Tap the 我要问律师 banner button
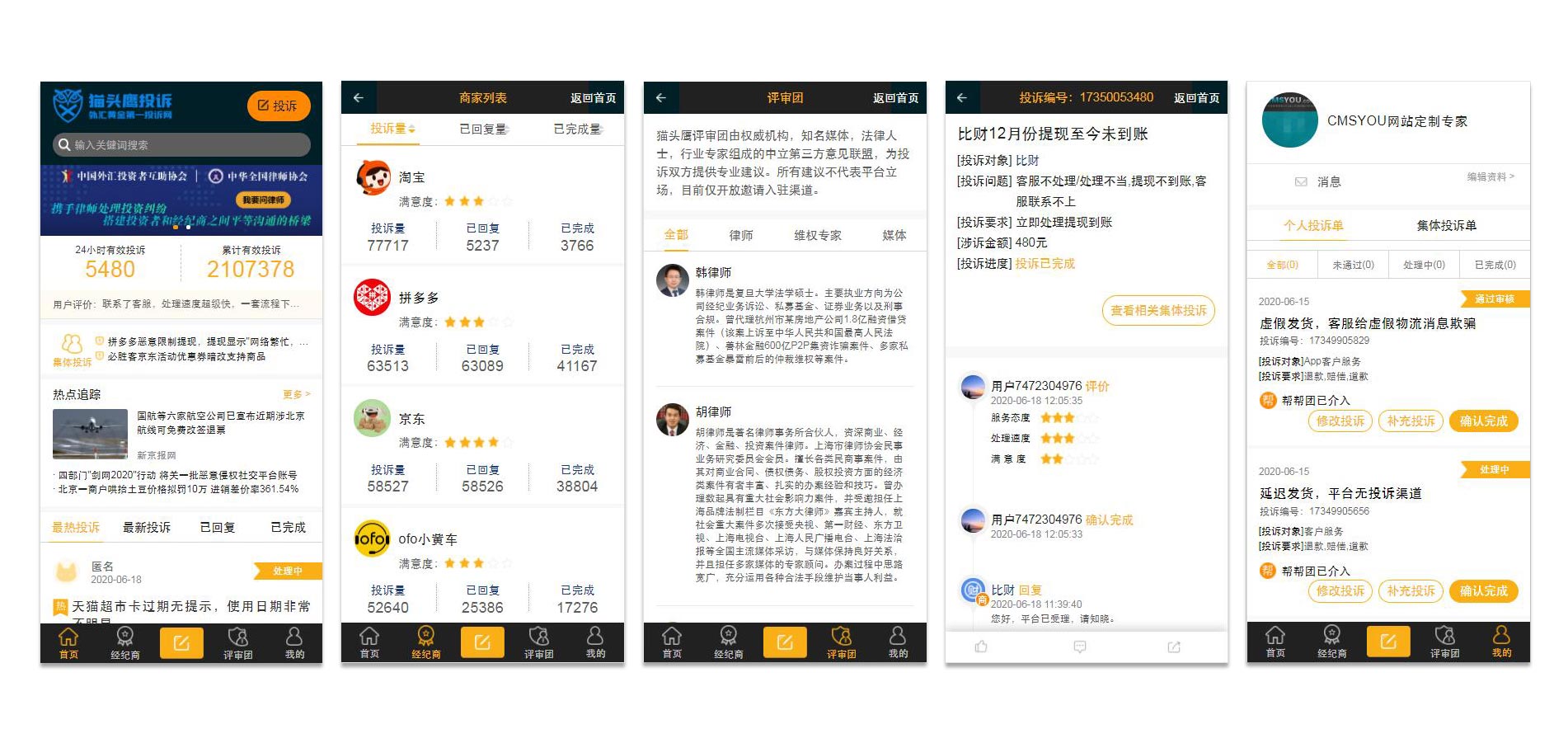 coord(264,200)
